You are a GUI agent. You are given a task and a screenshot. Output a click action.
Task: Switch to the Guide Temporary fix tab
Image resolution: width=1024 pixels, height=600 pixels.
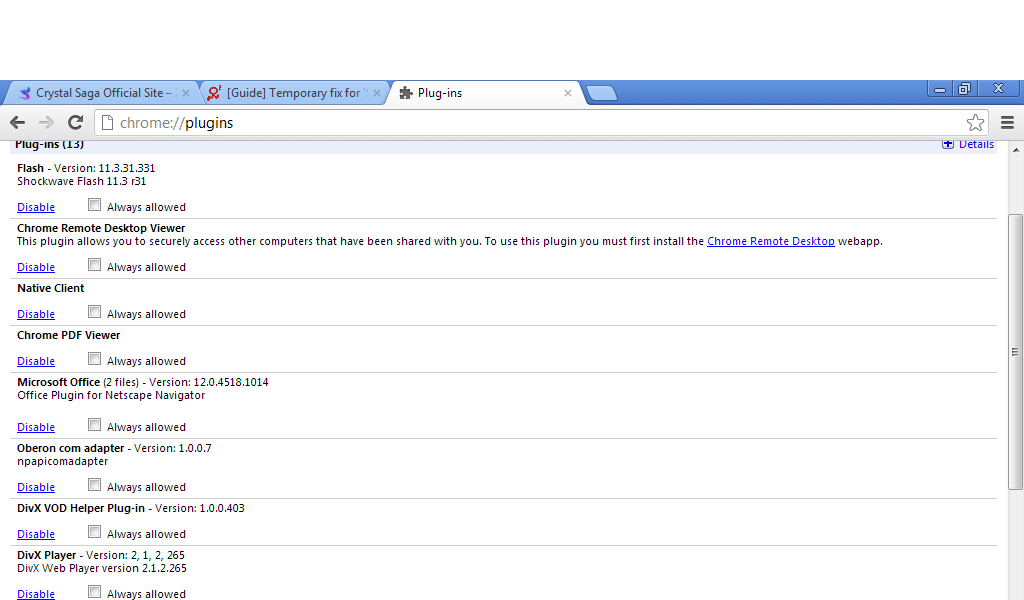292,93
